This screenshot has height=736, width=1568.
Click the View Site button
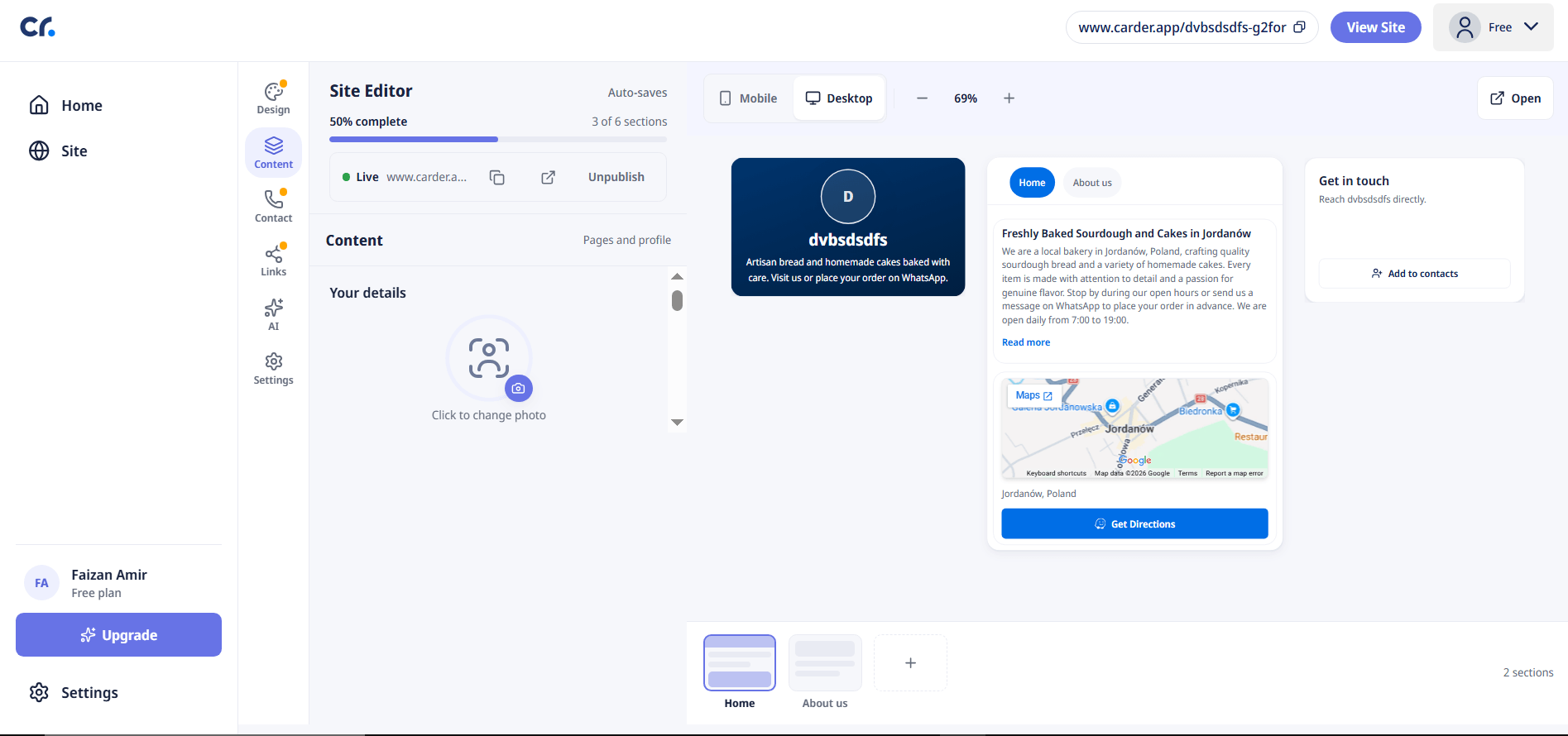pyautogui.click(x=1375, y=27)
